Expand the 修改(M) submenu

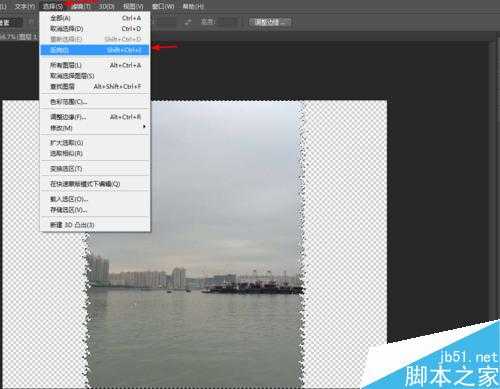[x=95, y=128]
